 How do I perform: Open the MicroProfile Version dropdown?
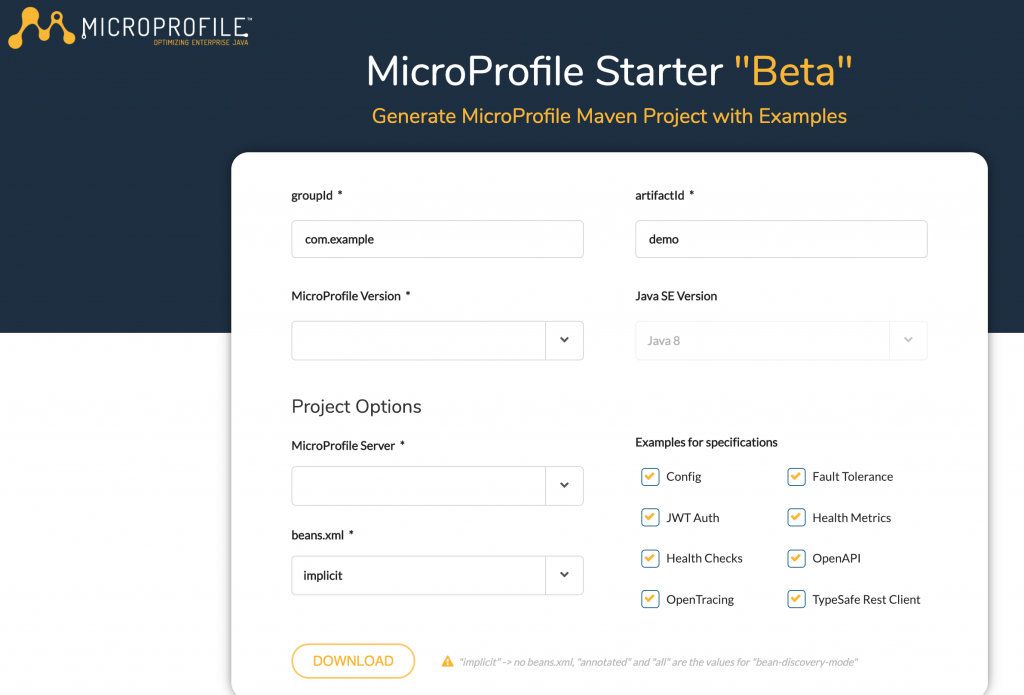coord(437,340)
